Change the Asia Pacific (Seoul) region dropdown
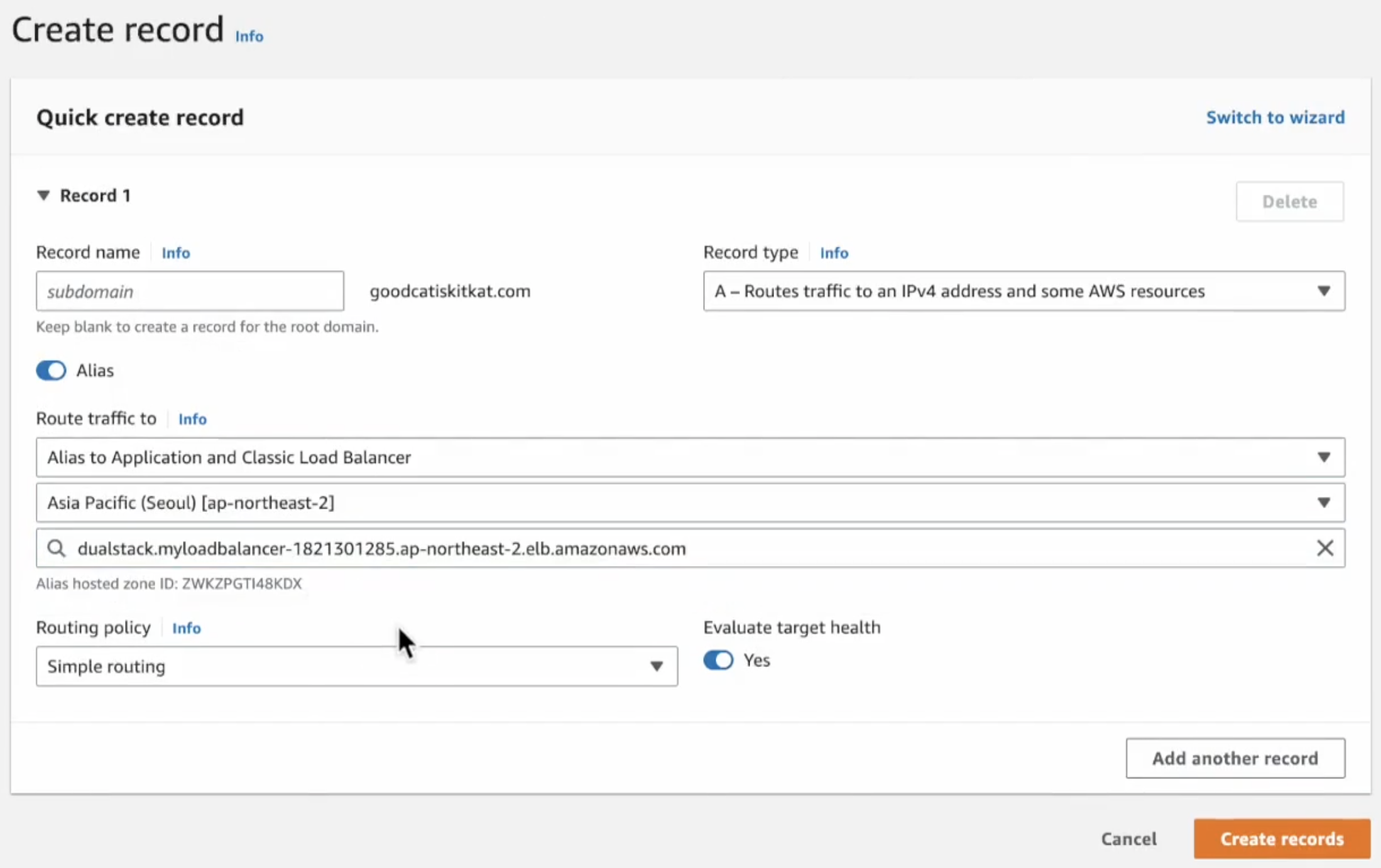Screen dimensions: 1381x868 tap(690, 502)
